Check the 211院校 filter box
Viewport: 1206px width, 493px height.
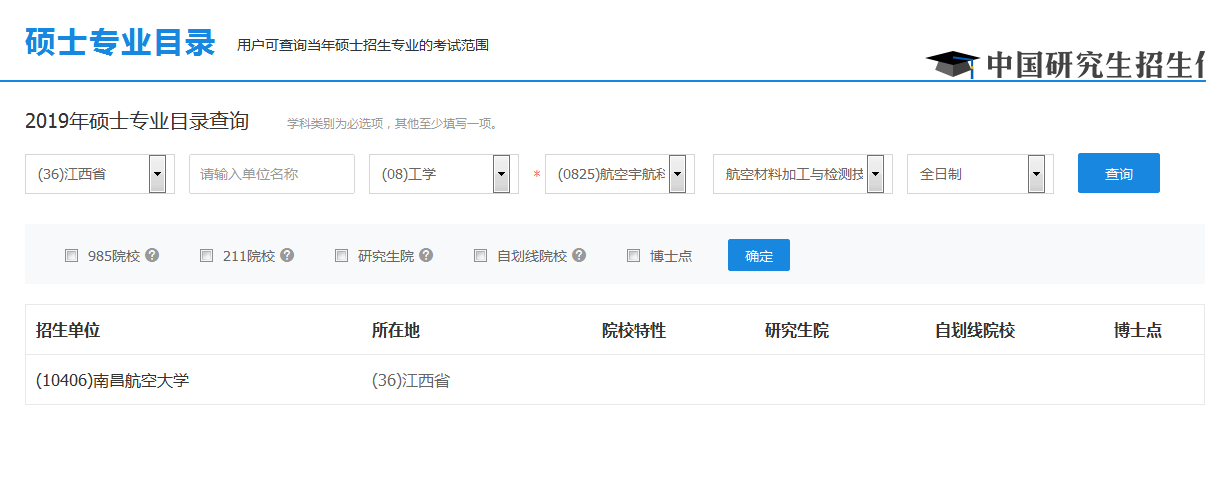coord(206,255)
